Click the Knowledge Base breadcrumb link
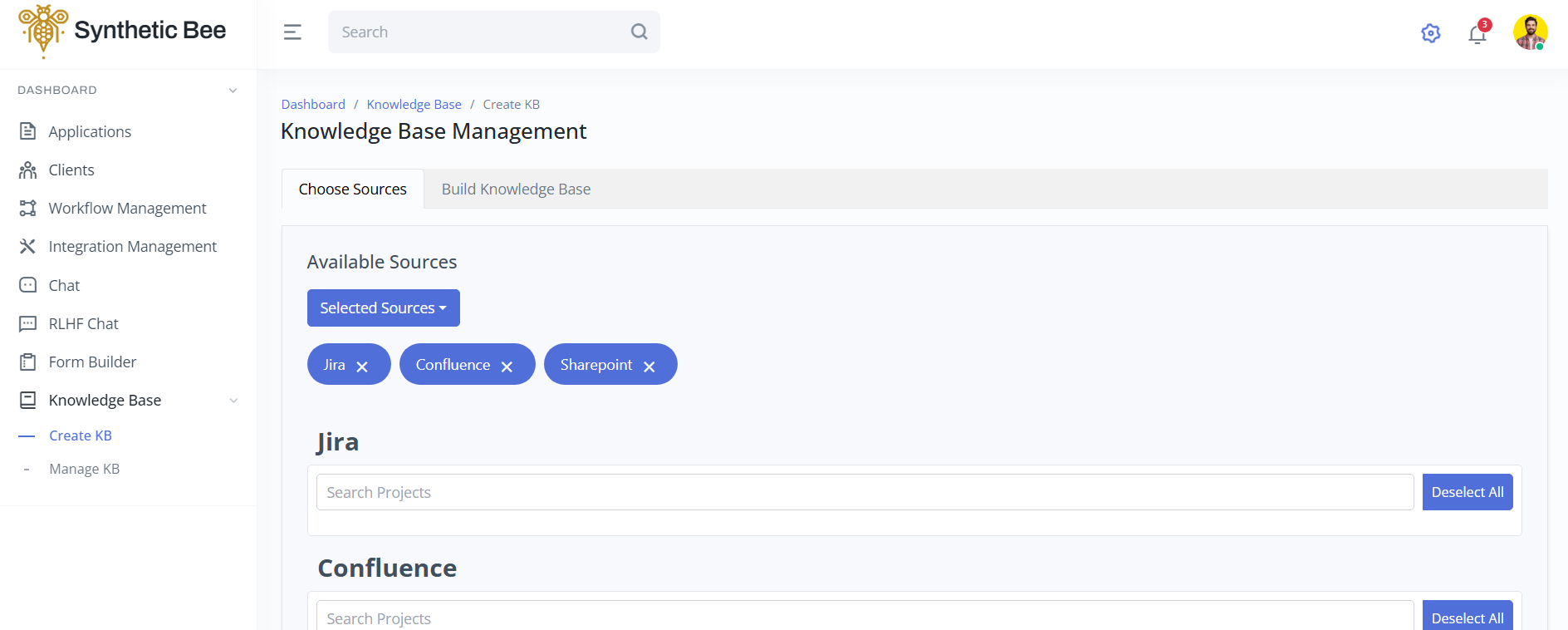The width and height of the screenshot is (1568, 630). pos(414,104)
